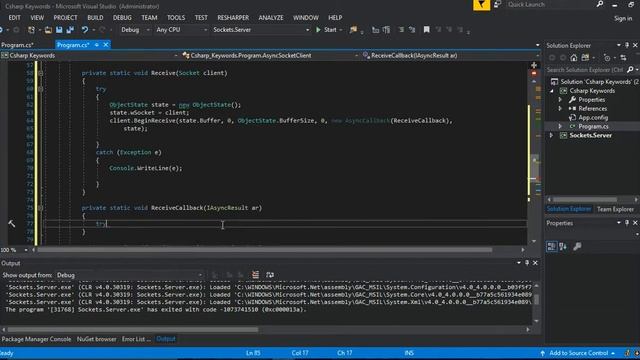Click the Undo arrow icon
The width and height of the screenshot is (640, 360).
[84, 30]
